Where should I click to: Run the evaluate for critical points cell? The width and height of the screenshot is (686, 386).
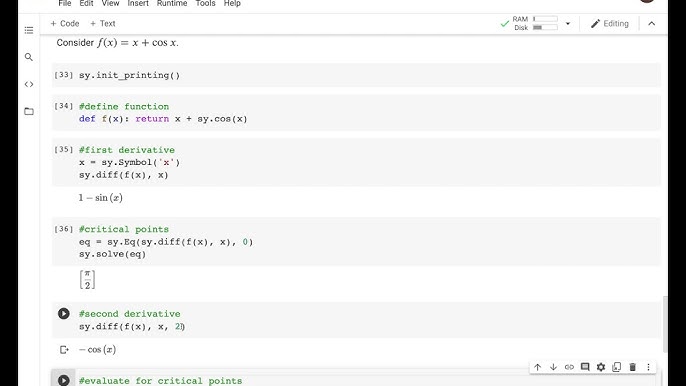(x=63, y=380)
